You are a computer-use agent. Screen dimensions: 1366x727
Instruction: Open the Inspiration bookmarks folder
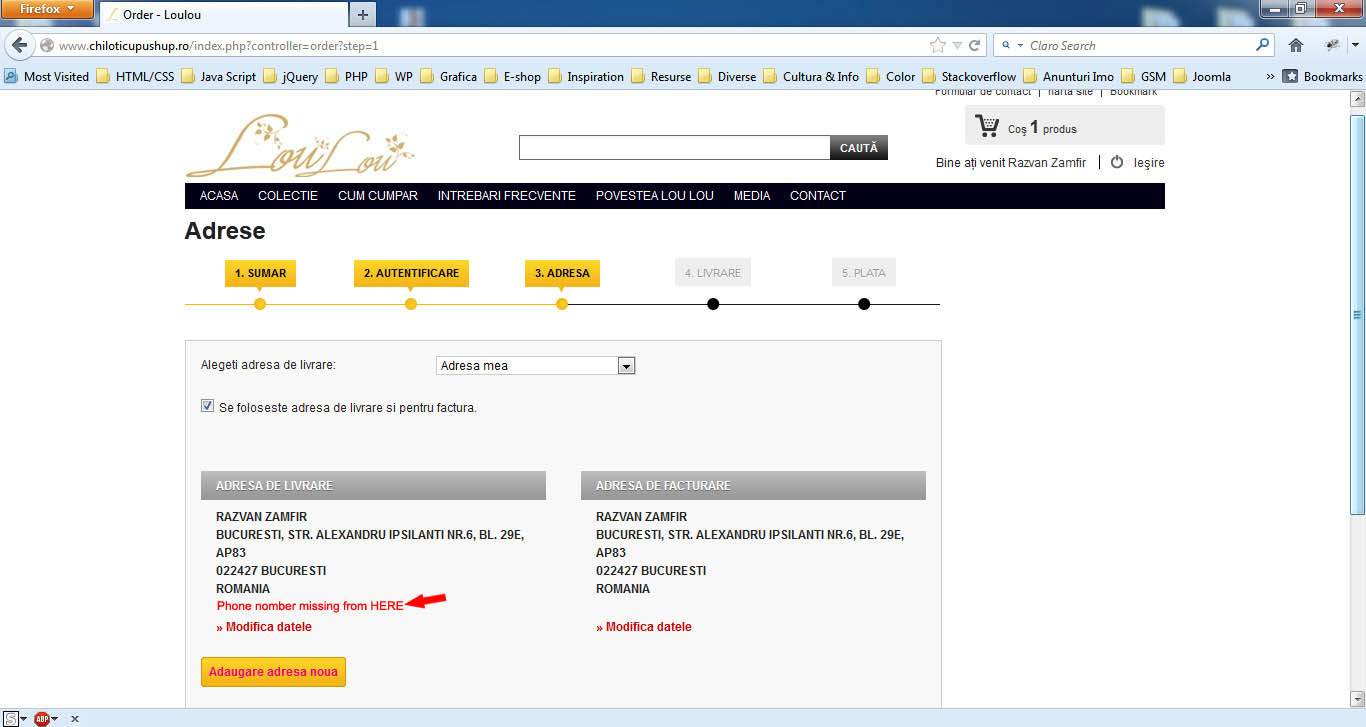586,76
